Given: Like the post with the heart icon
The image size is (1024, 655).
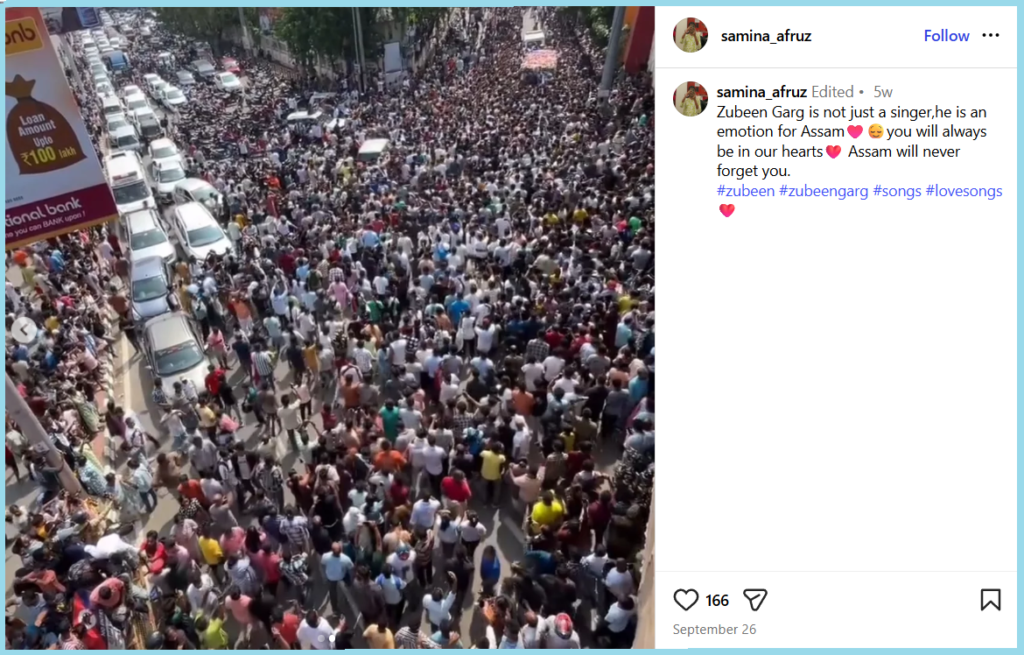Looking at the screenshot, I should 686,599.
